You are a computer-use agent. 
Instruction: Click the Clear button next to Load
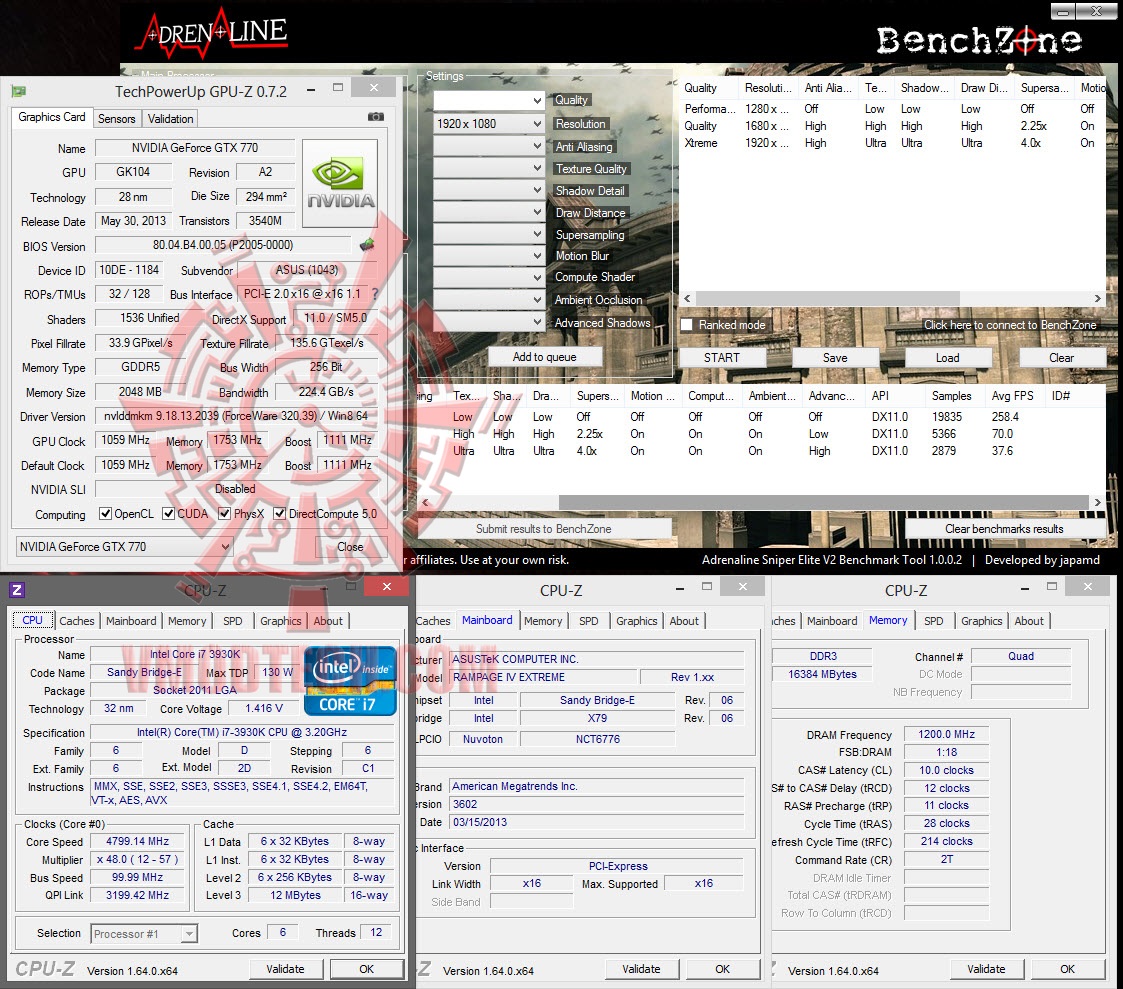click(x=1061, y=357)
